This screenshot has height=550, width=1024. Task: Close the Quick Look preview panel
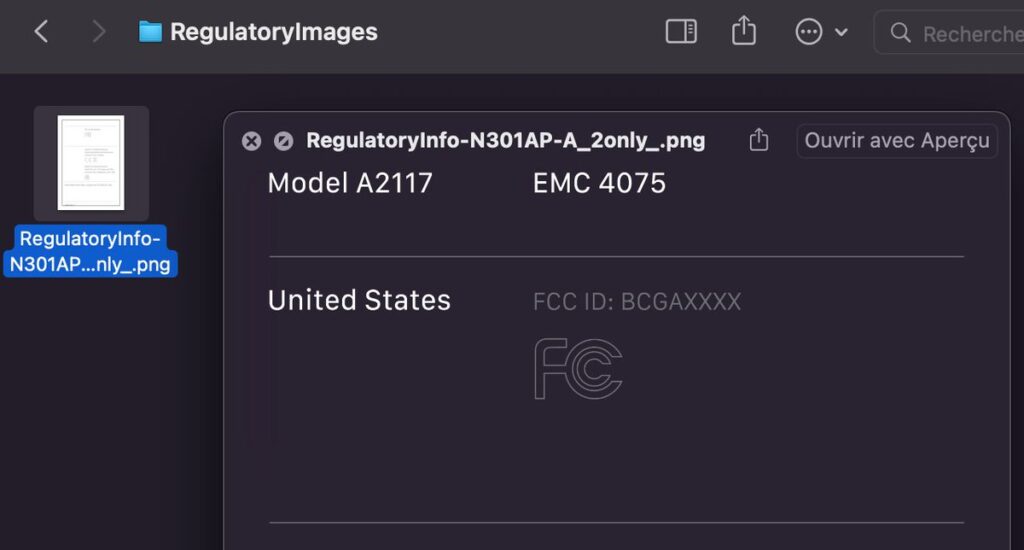pos(251,141)
